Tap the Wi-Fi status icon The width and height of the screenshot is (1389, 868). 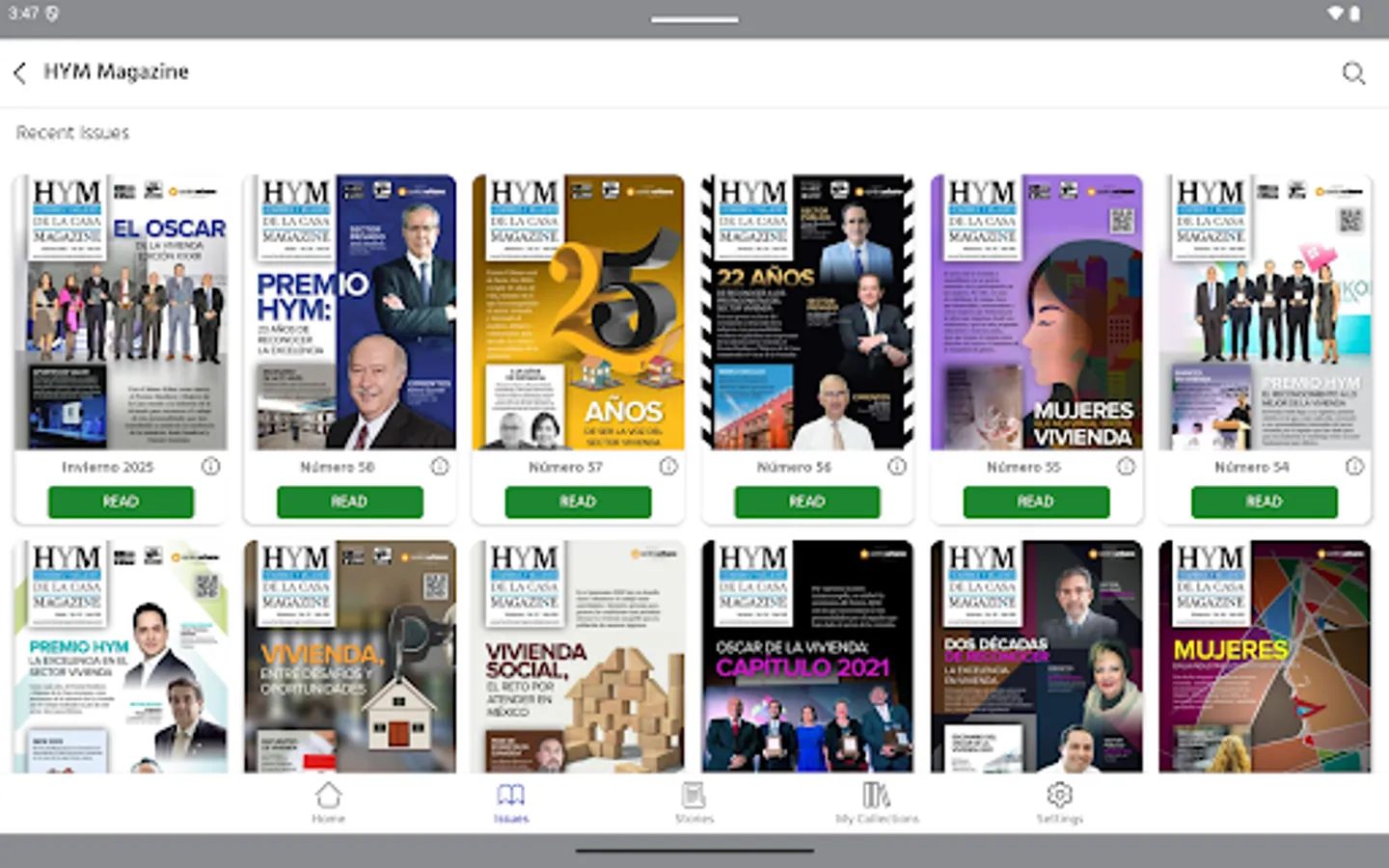[x=1335, y=14]
